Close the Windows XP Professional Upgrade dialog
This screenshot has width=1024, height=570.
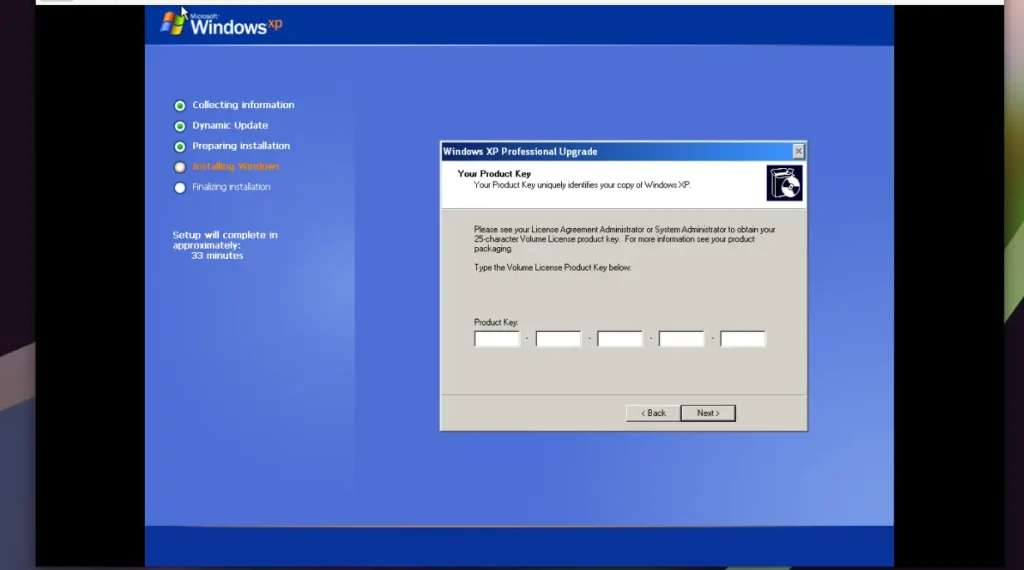tap(798, 151)
